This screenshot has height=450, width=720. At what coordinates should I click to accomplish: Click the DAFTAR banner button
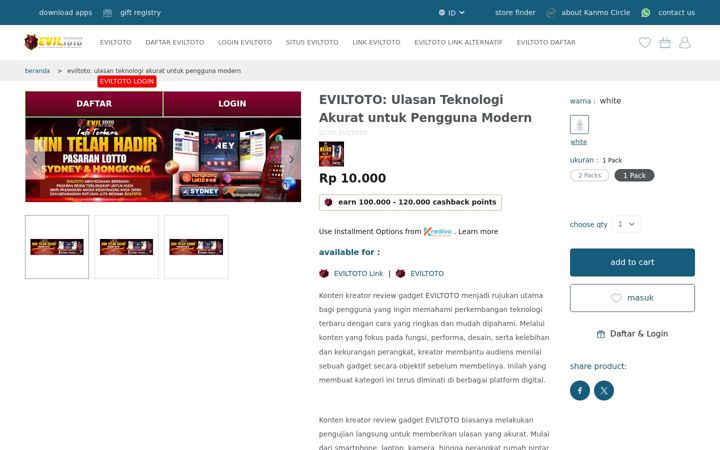(94, 103)
